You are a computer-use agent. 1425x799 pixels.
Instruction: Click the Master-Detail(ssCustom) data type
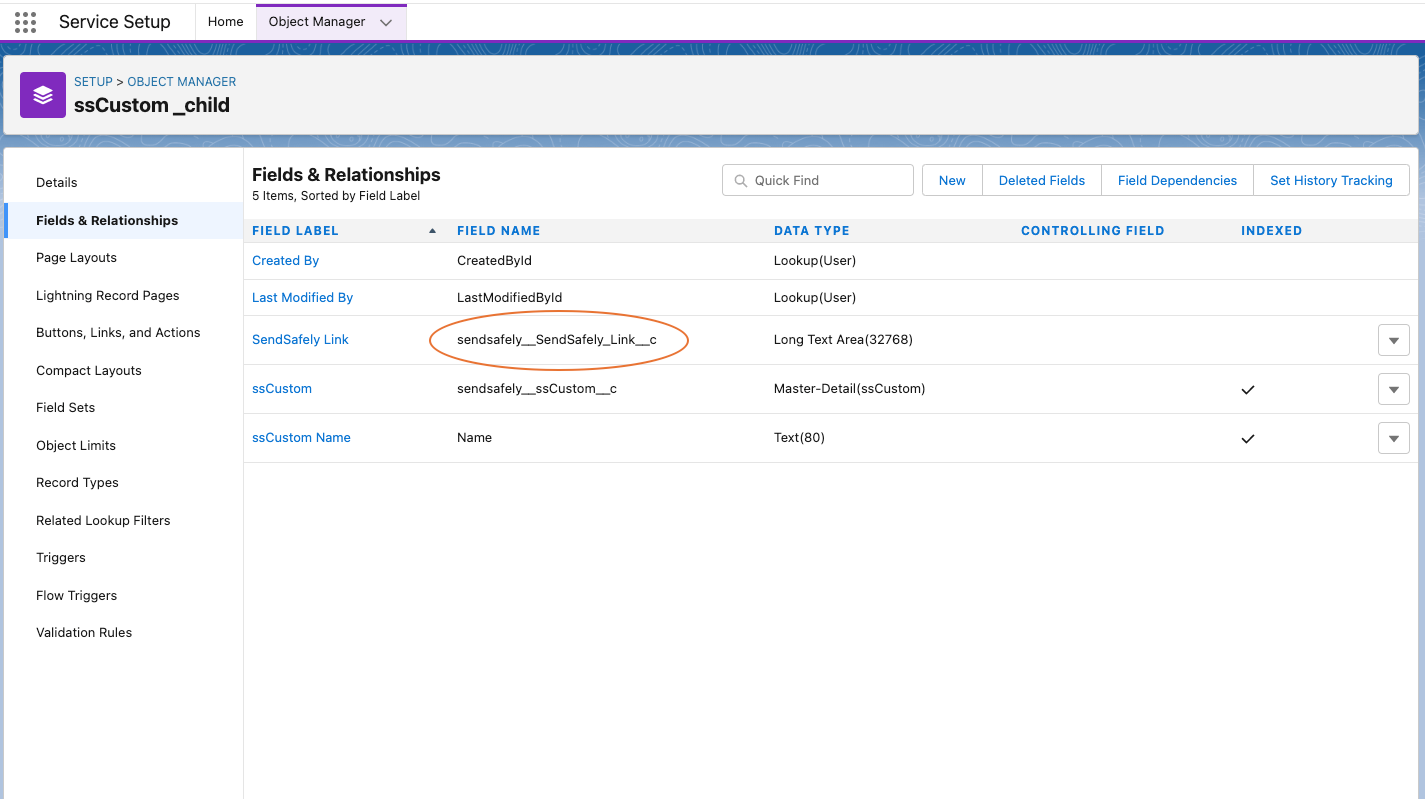point(849,389)
